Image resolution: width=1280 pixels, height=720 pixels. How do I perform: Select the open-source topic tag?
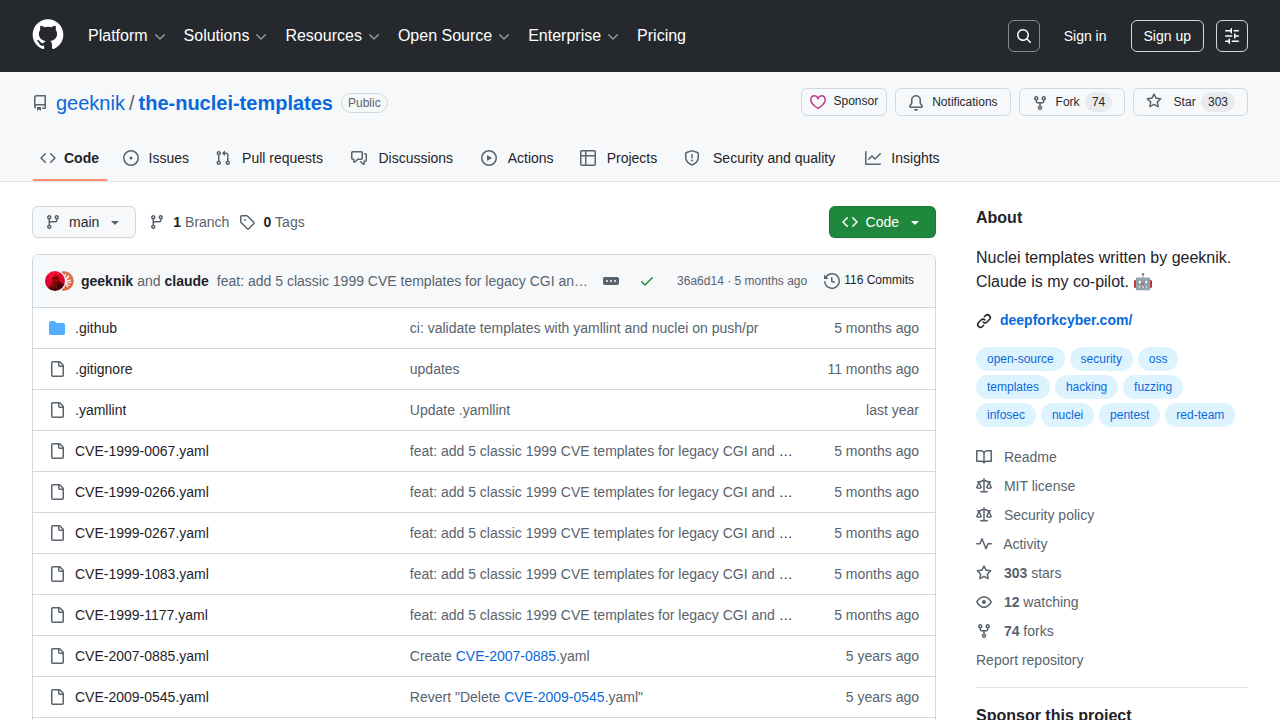1020,359
